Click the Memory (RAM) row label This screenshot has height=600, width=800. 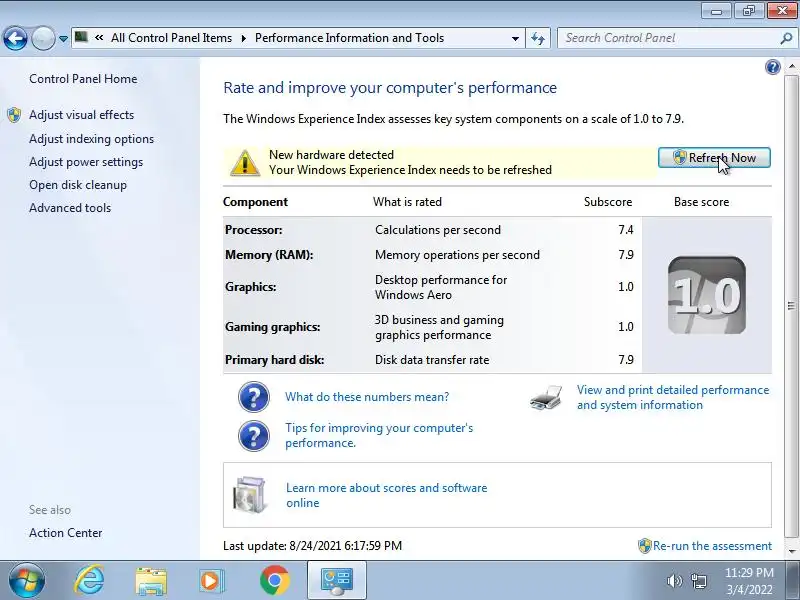tap(269, 255)
